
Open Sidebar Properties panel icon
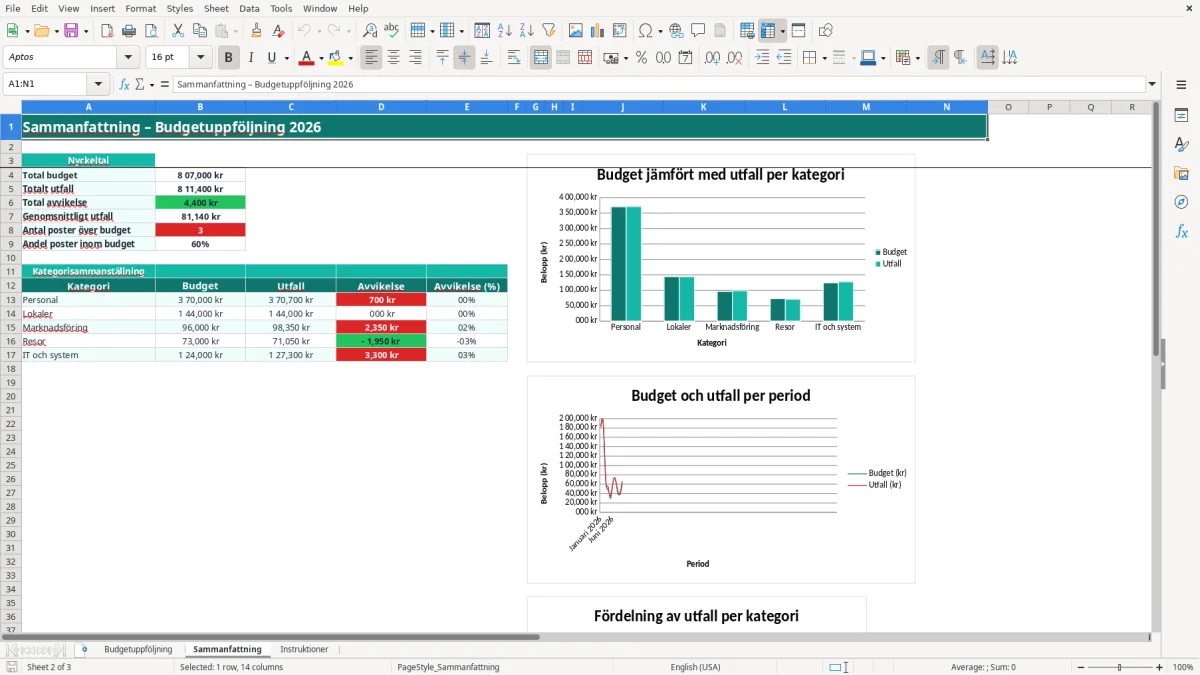click(1181, 115)
